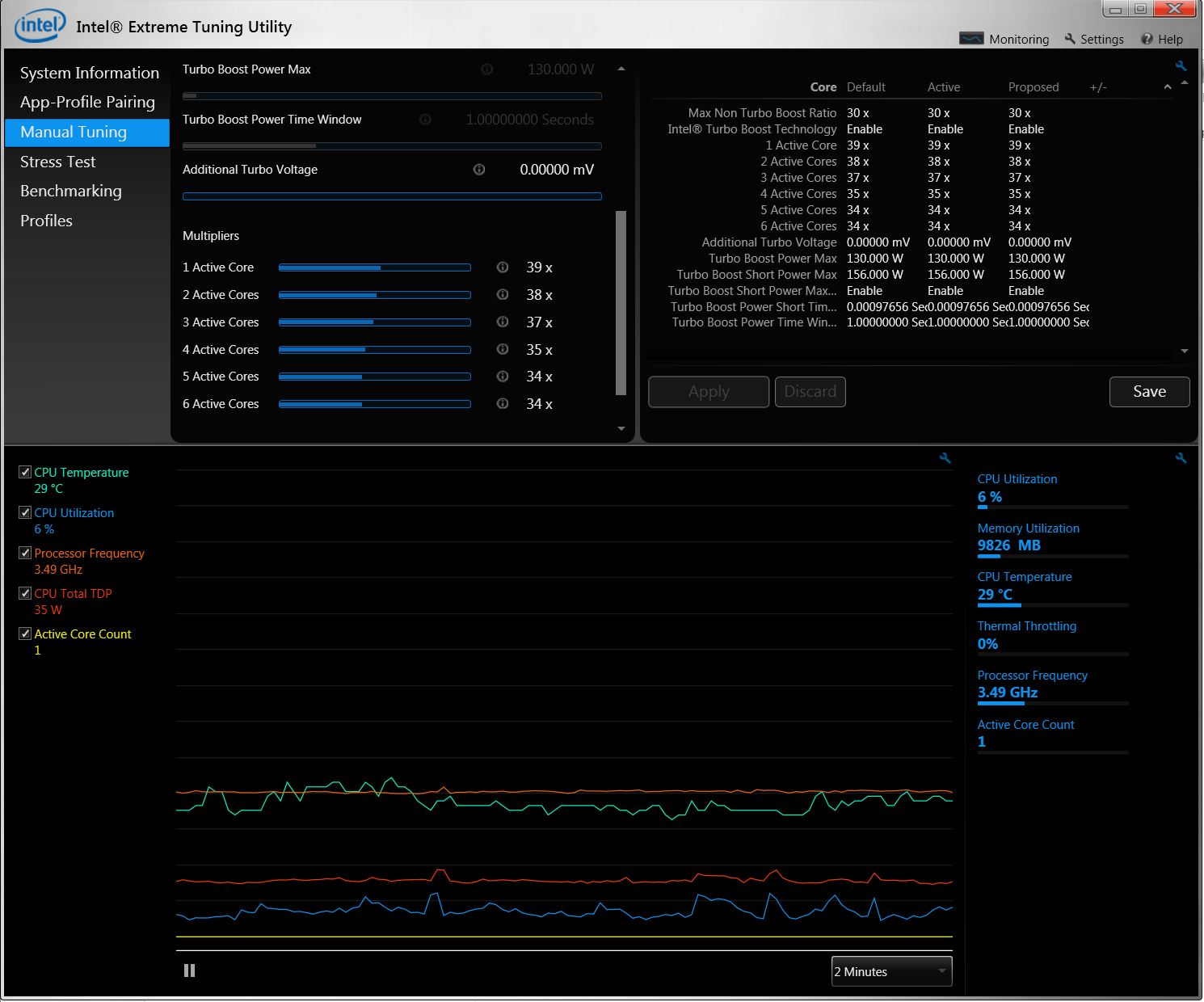Toggle Processor Frequency checkbox

25,553
